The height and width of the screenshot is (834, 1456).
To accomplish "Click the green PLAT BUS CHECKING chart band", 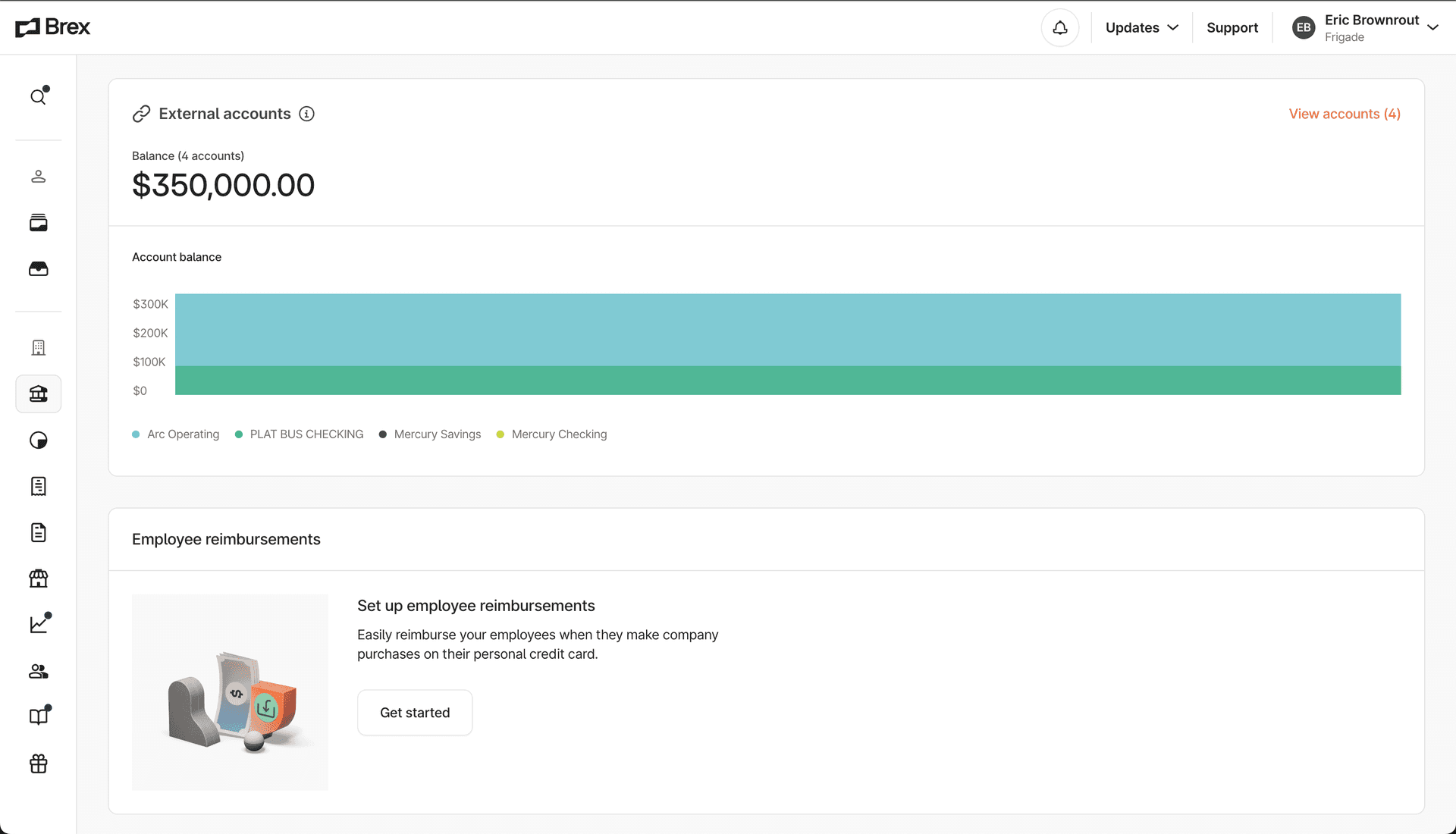I will click(x=788, y=381).
